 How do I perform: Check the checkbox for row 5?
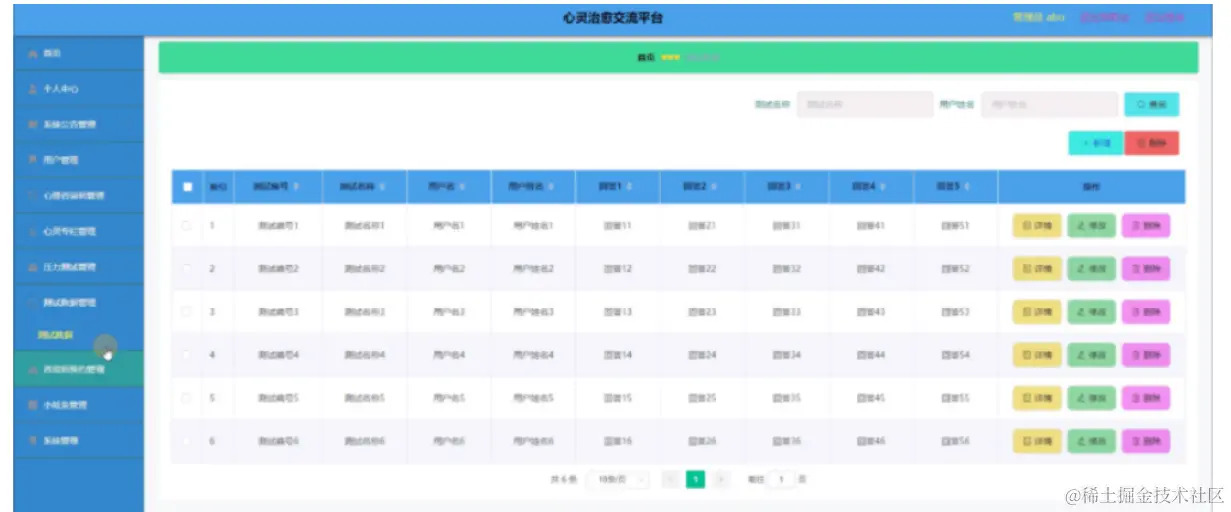pyautogui.click(x=187, y=398)
